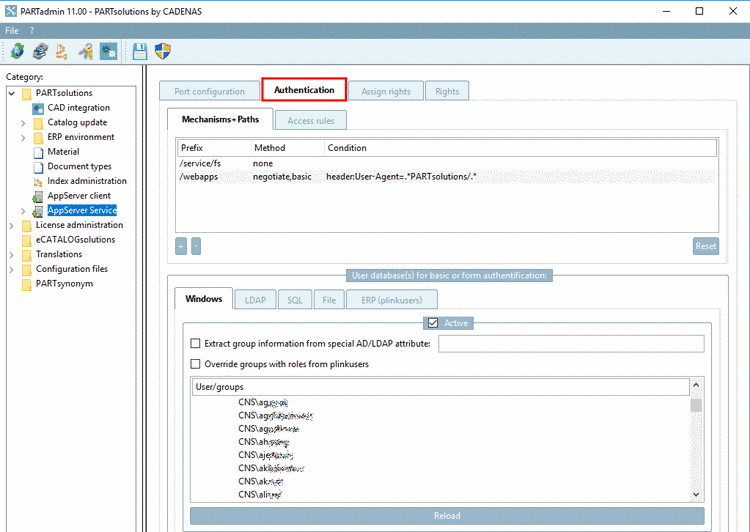Click the PARTsynonym folder icon
The width and height of the screenshot is (750, 532).
(x=27, y=285)
